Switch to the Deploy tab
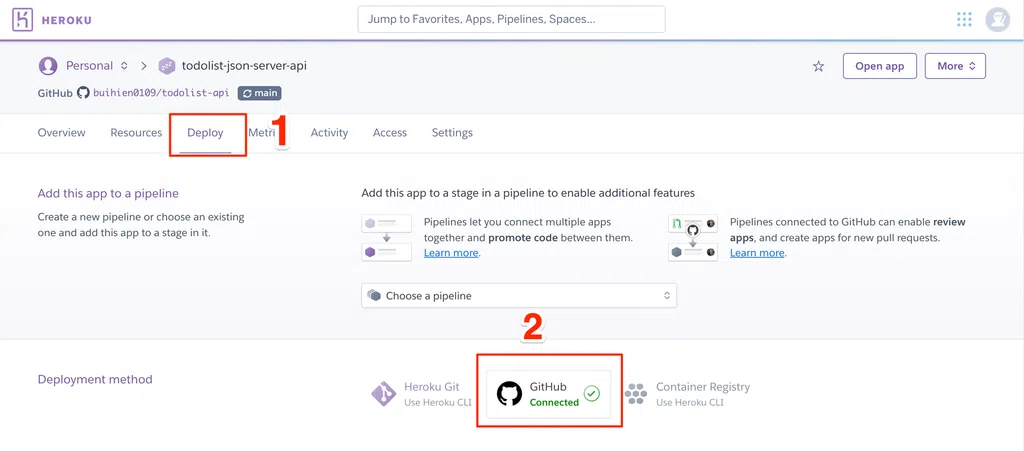 click(x=205, y=133)
